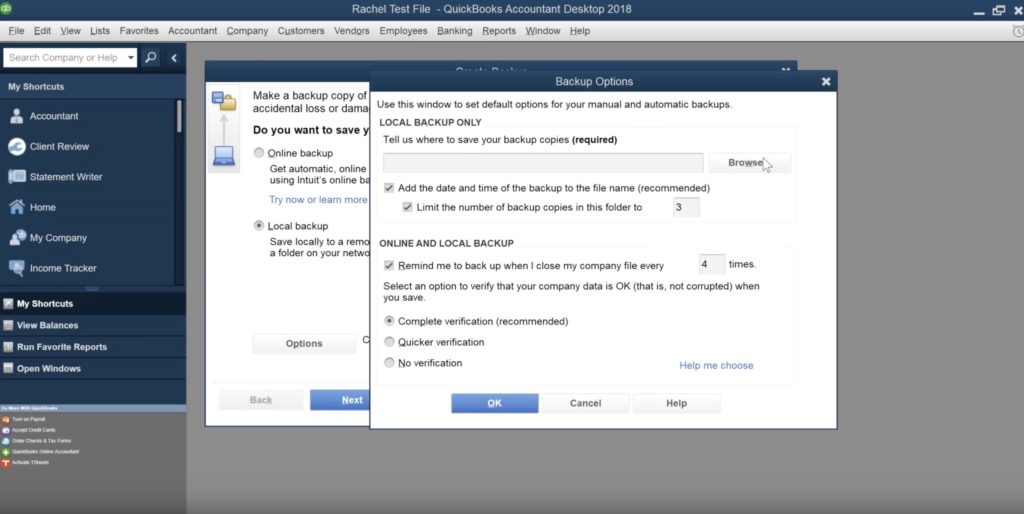Click the QuickBooks logo icon in title bar

(6, 8)
